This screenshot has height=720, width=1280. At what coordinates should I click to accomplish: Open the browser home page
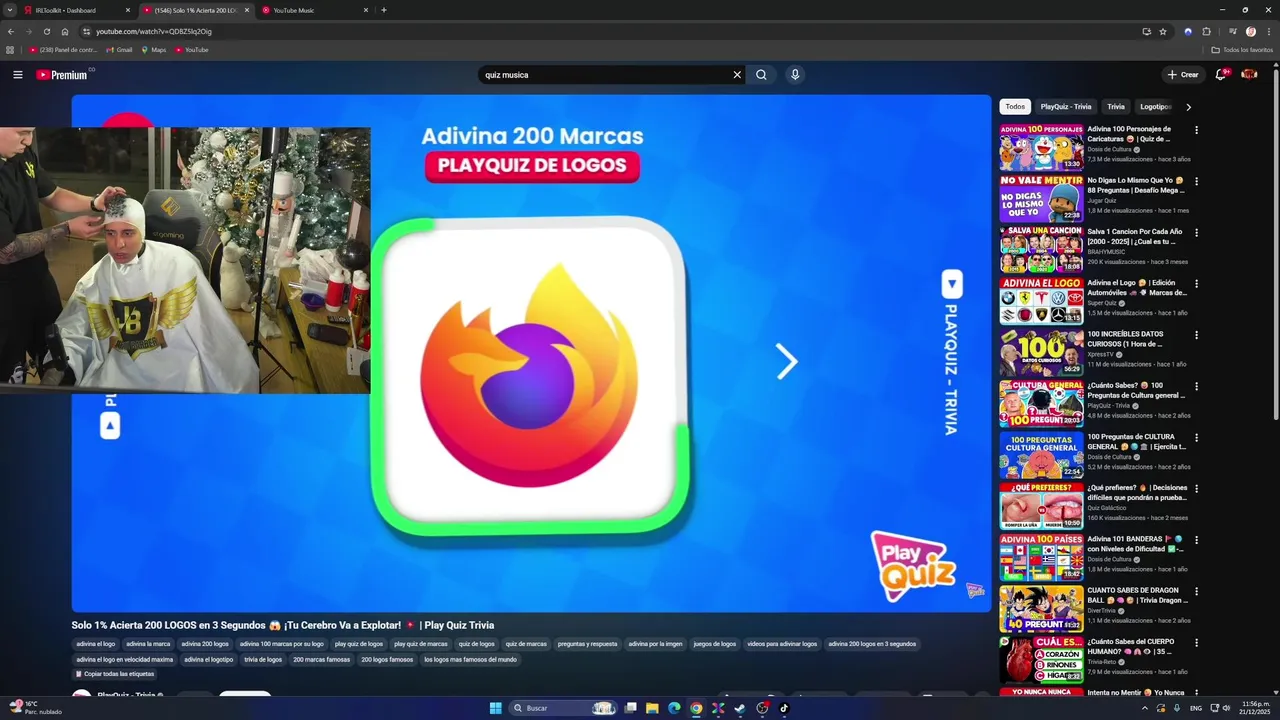pos(65,31)
